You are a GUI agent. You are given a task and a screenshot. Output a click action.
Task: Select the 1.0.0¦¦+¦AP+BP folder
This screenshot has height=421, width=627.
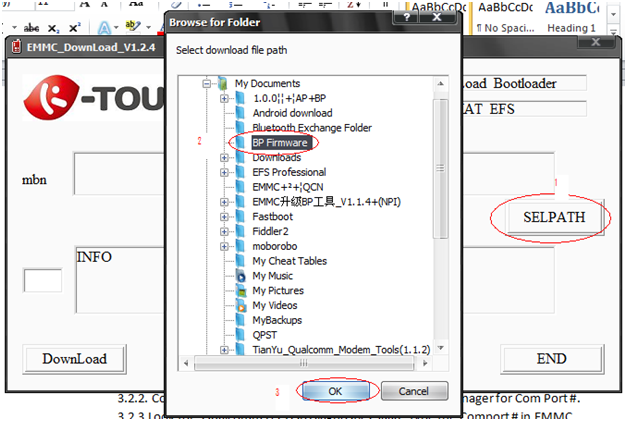290,98
